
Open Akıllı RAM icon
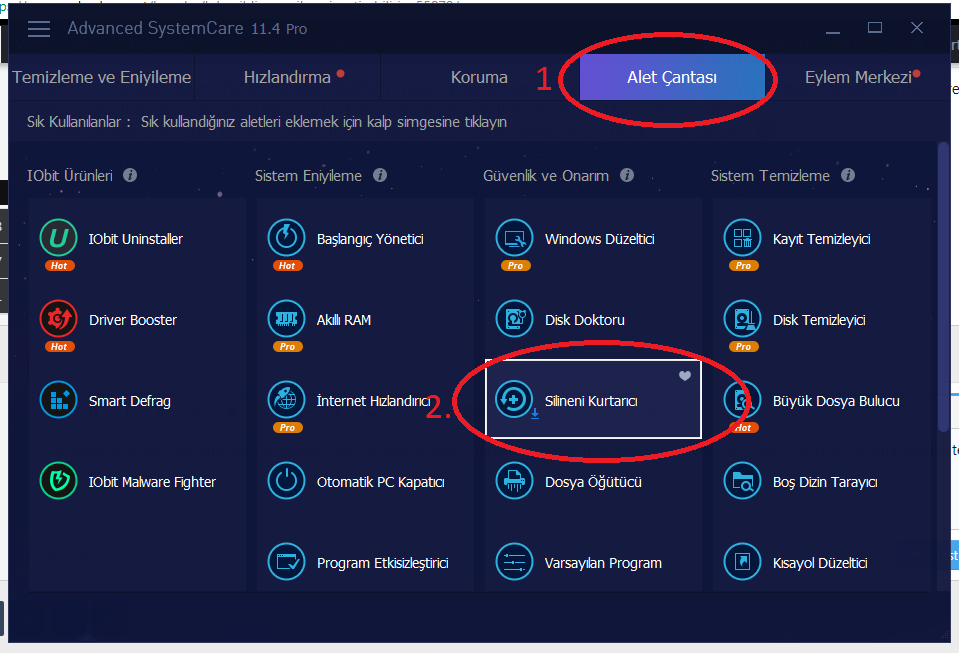(286, 319)
